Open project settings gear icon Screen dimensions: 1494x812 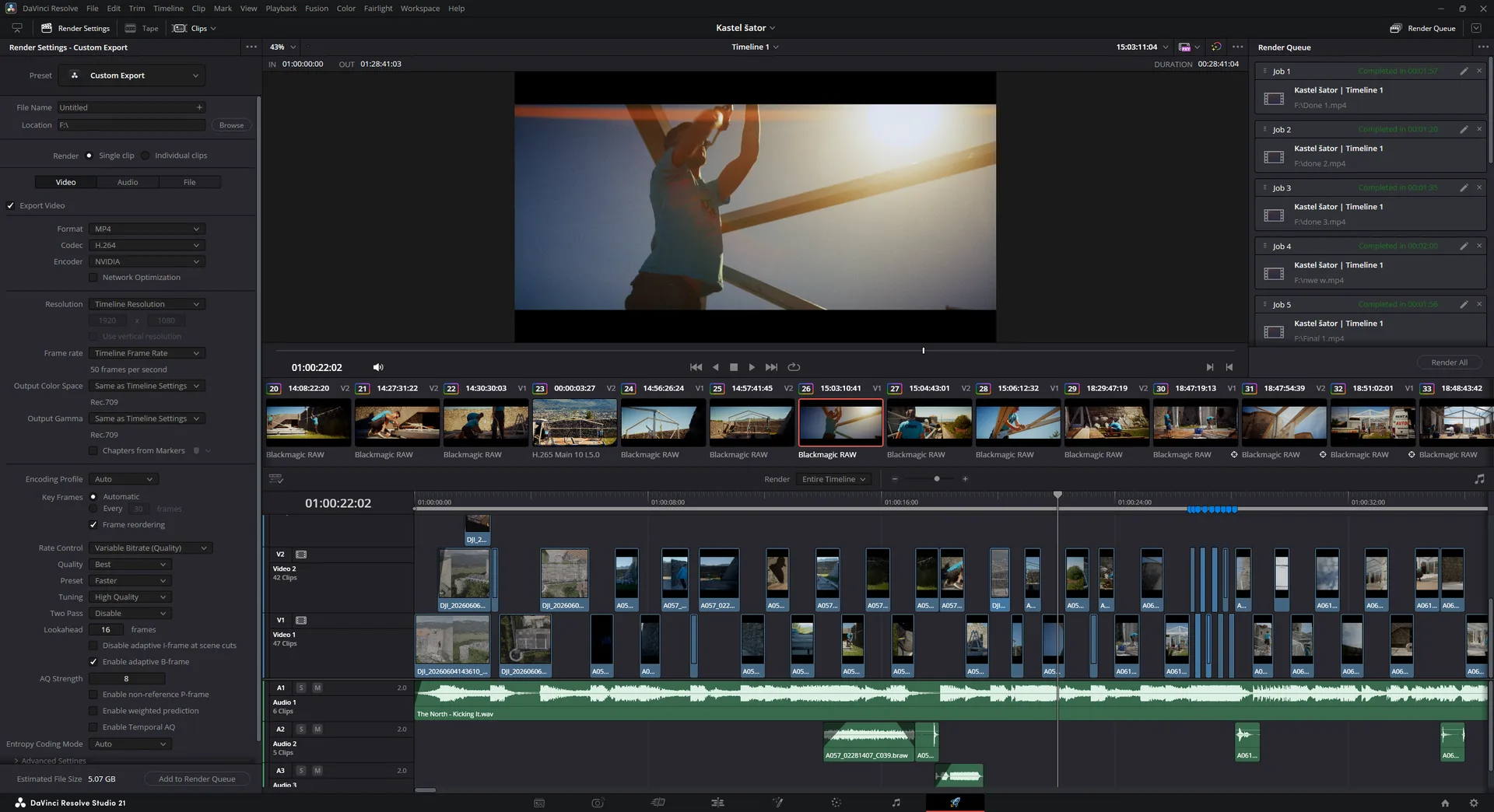(1473, 803)
